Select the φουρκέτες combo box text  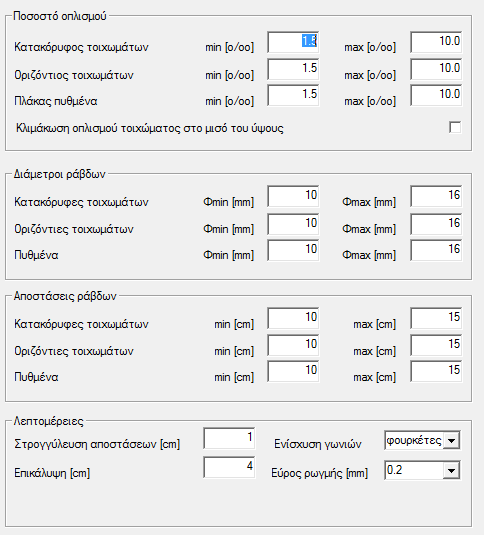click(414, 440)
